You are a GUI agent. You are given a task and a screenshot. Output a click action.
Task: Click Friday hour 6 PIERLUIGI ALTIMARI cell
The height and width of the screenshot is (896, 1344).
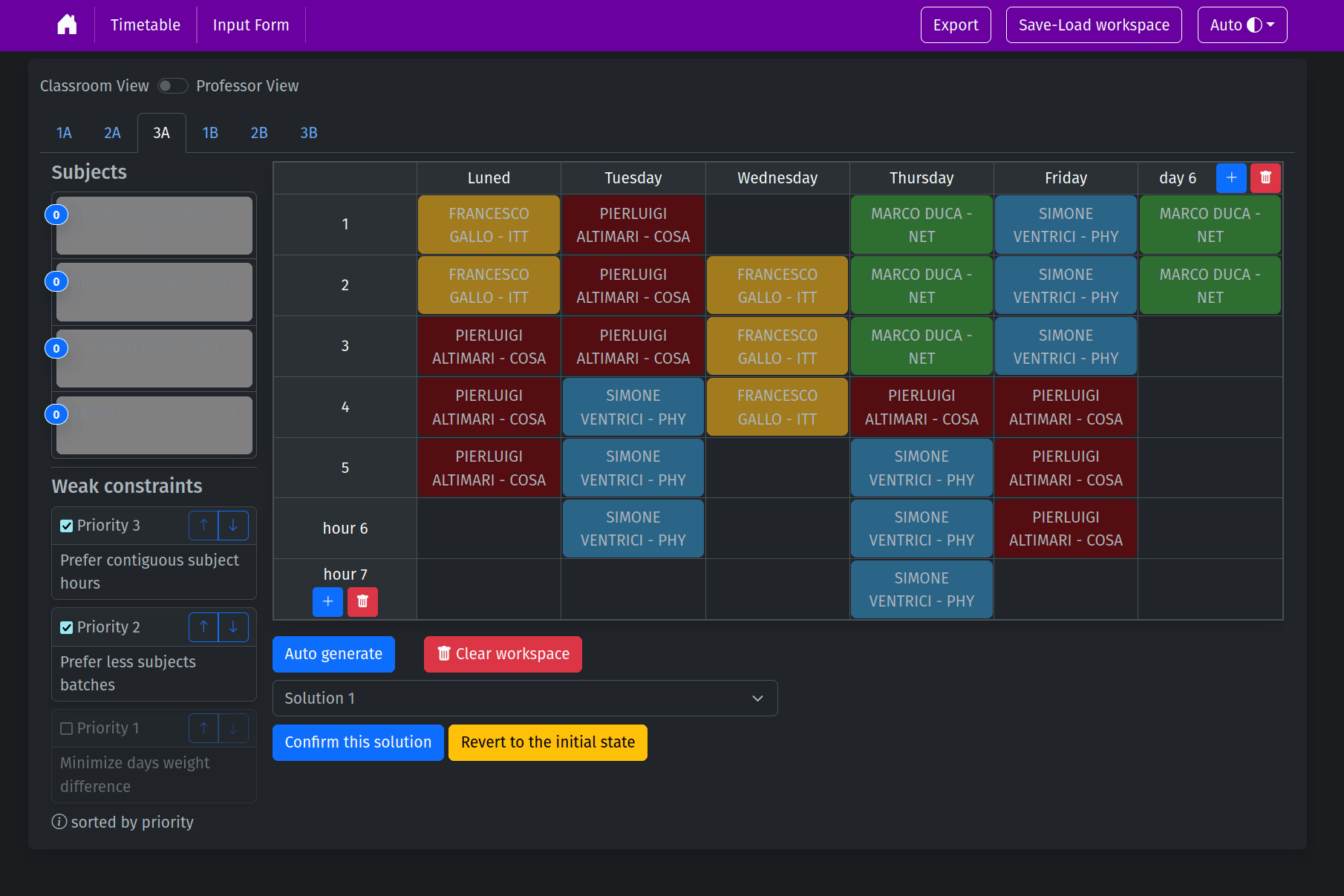click(1066, 529)
